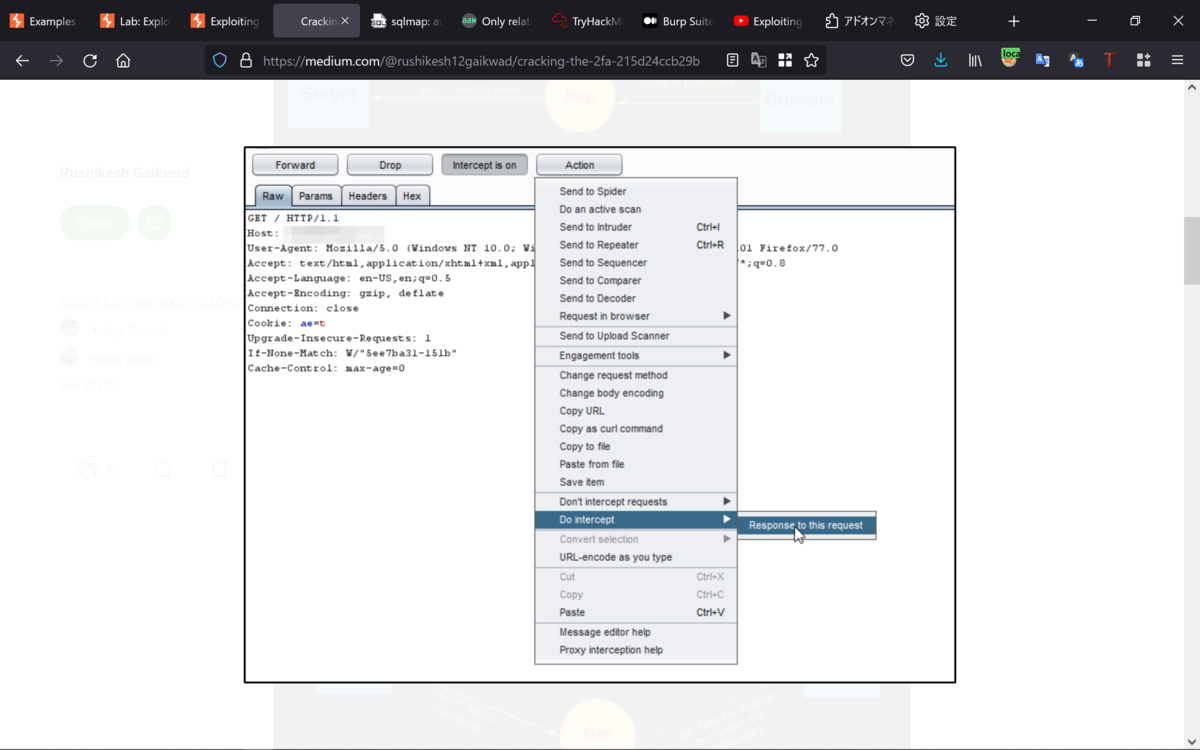Select the Params request tab
The width and height of the screenshot is (1200, 750).
coord(316,196)
